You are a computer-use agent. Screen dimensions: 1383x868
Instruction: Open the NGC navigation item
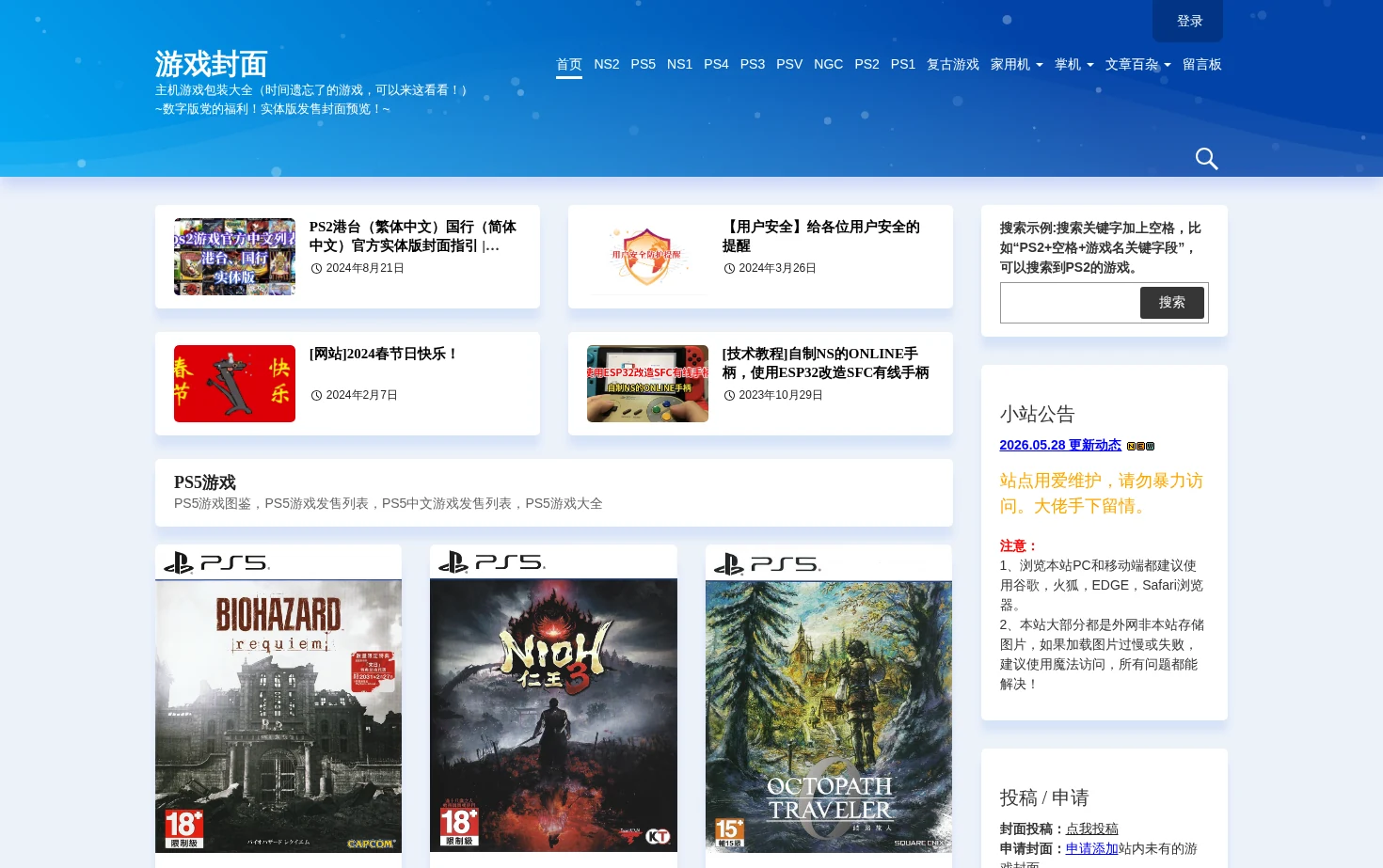828,64
